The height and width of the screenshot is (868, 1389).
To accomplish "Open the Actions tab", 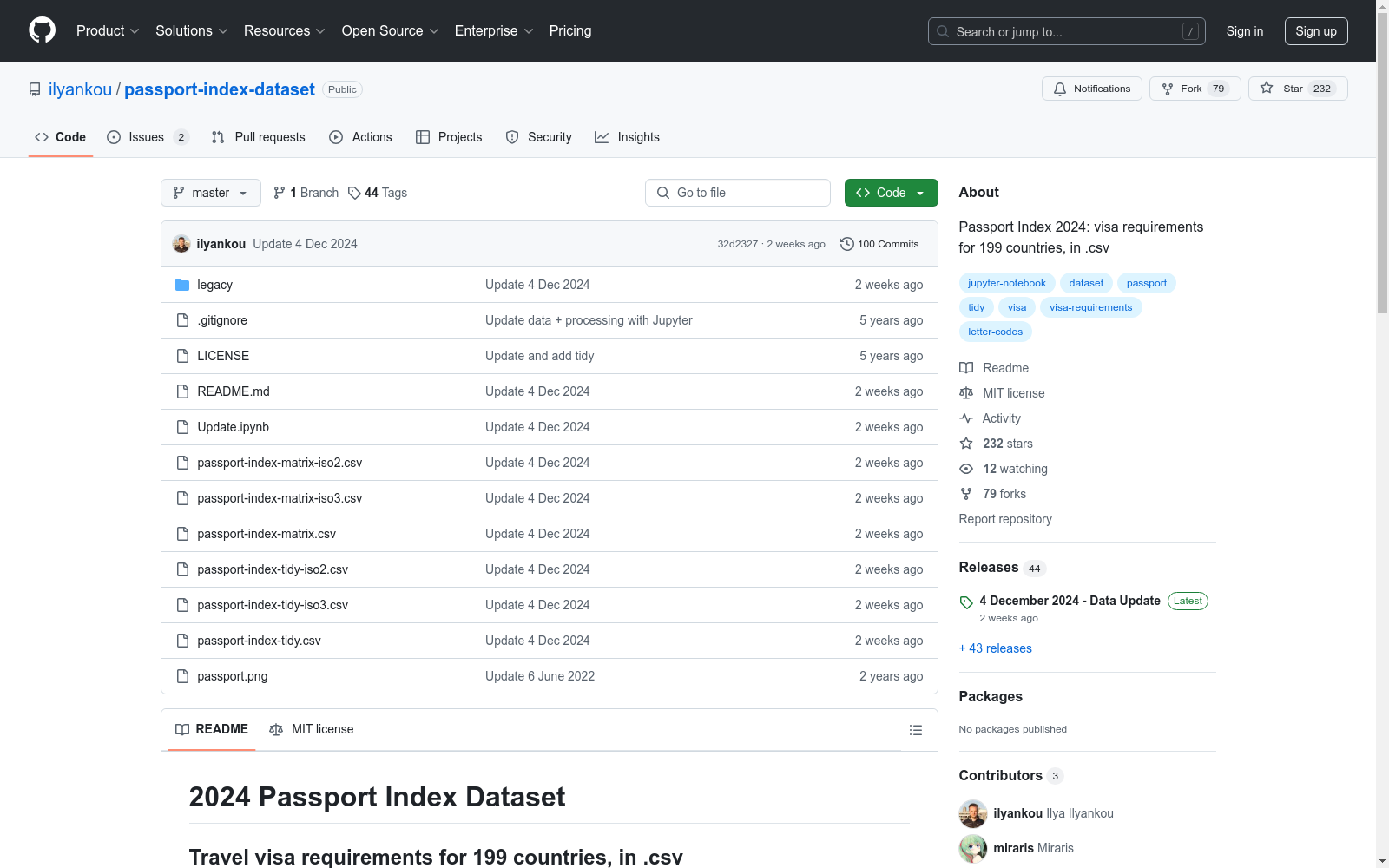I will [x=360, y=137].
